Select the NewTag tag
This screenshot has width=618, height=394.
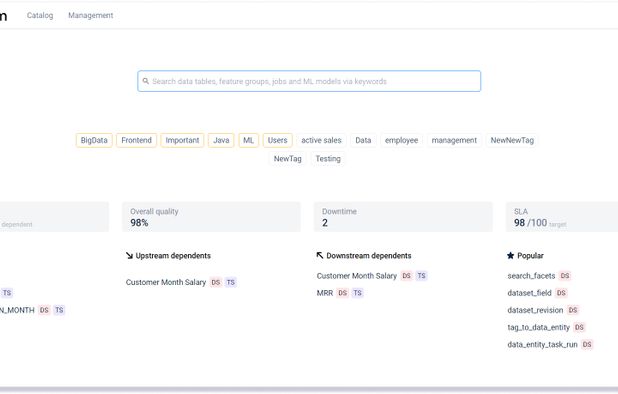tap(288, 159)
